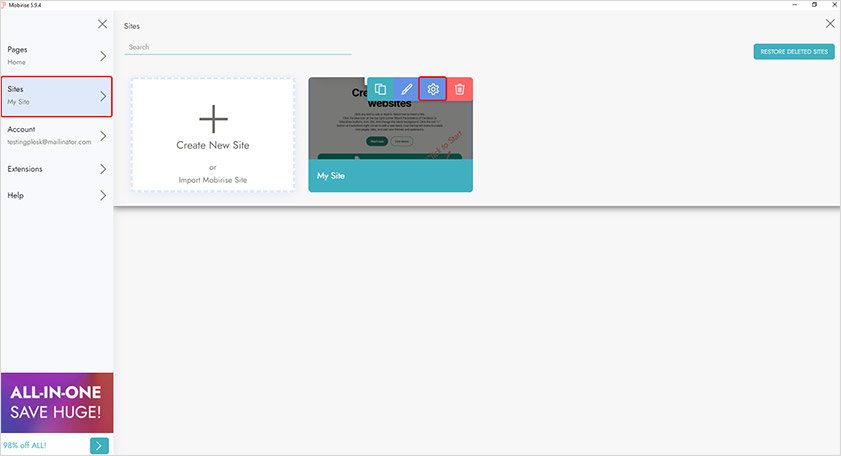Expand the Help menu chevron
Image resolution: width=841 pixels, height=456 pixels.
click(x=103, y=196)
